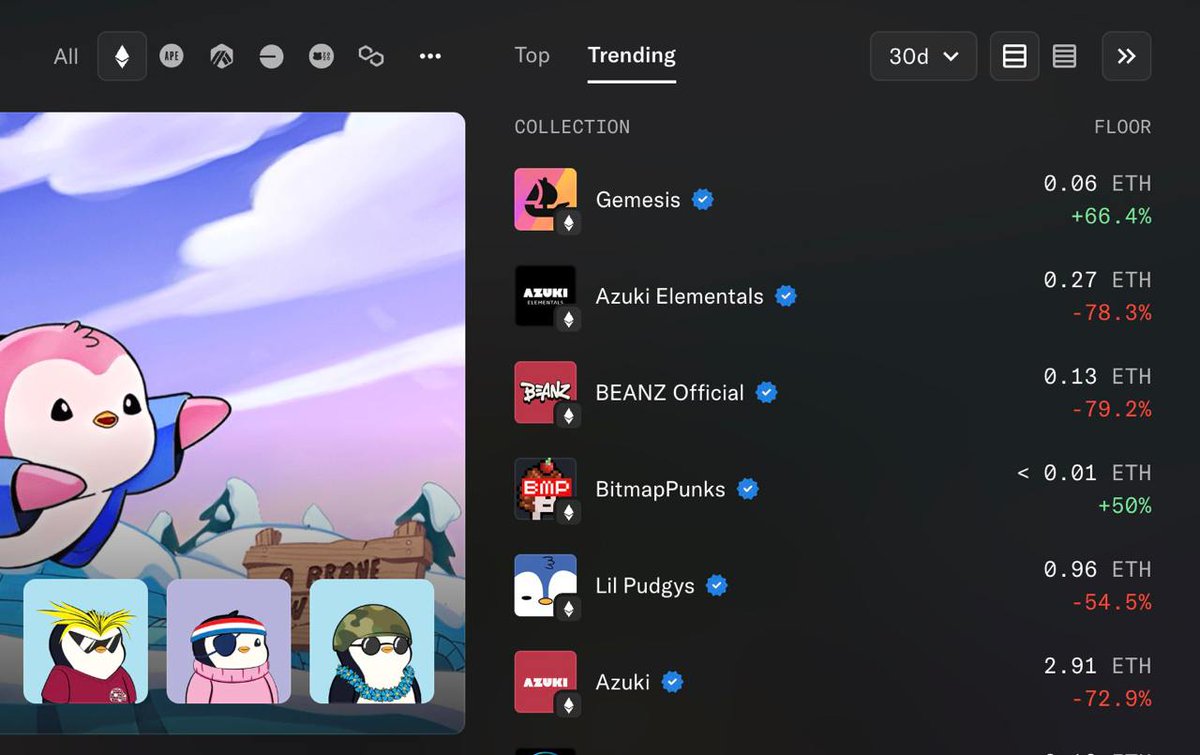Click the Azuki Elementals collection name
Image resolution: width=1200 pixels, height=755 pixels.
(x=679, y=296)
